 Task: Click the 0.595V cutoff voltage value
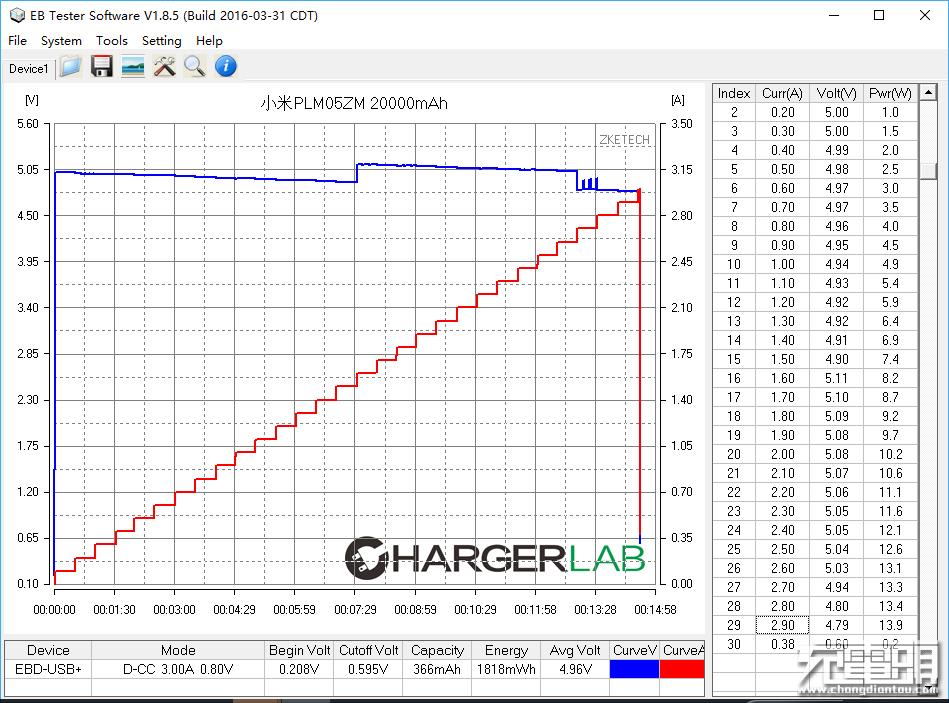pos(368,669)
